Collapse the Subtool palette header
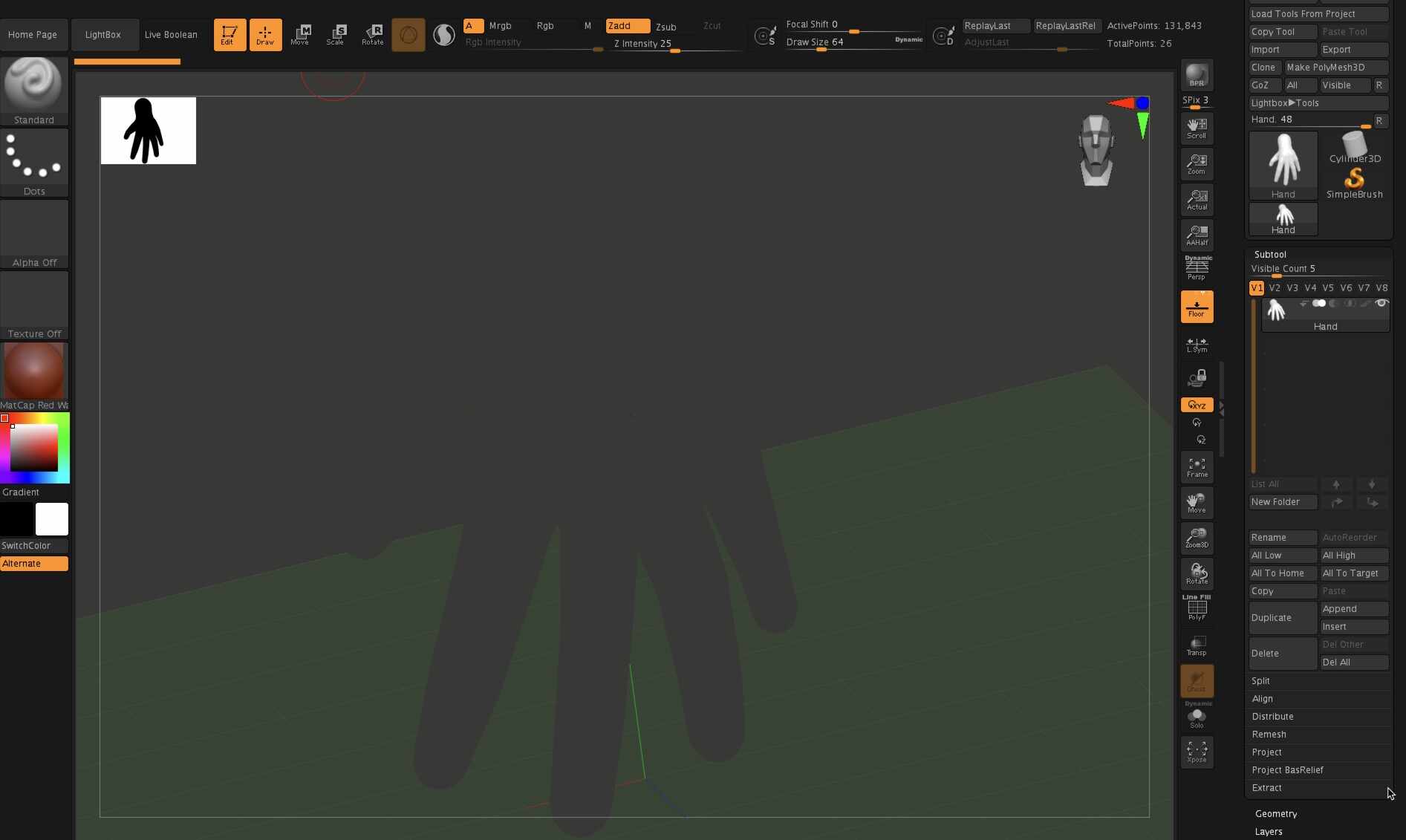This screenshot has height=840, width=1406. pos(1270,255)
